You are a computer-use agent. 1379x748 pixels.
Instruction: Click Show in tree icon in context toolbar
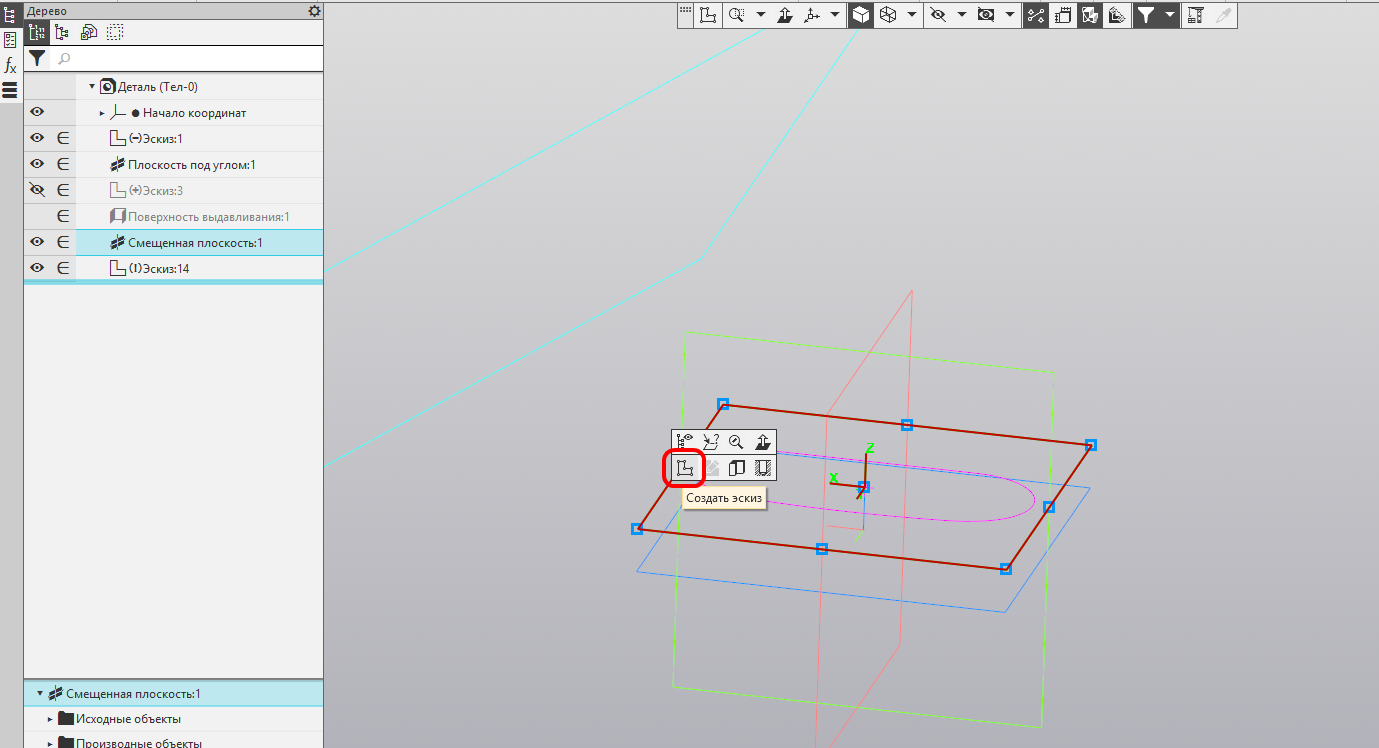pos(685,441)
